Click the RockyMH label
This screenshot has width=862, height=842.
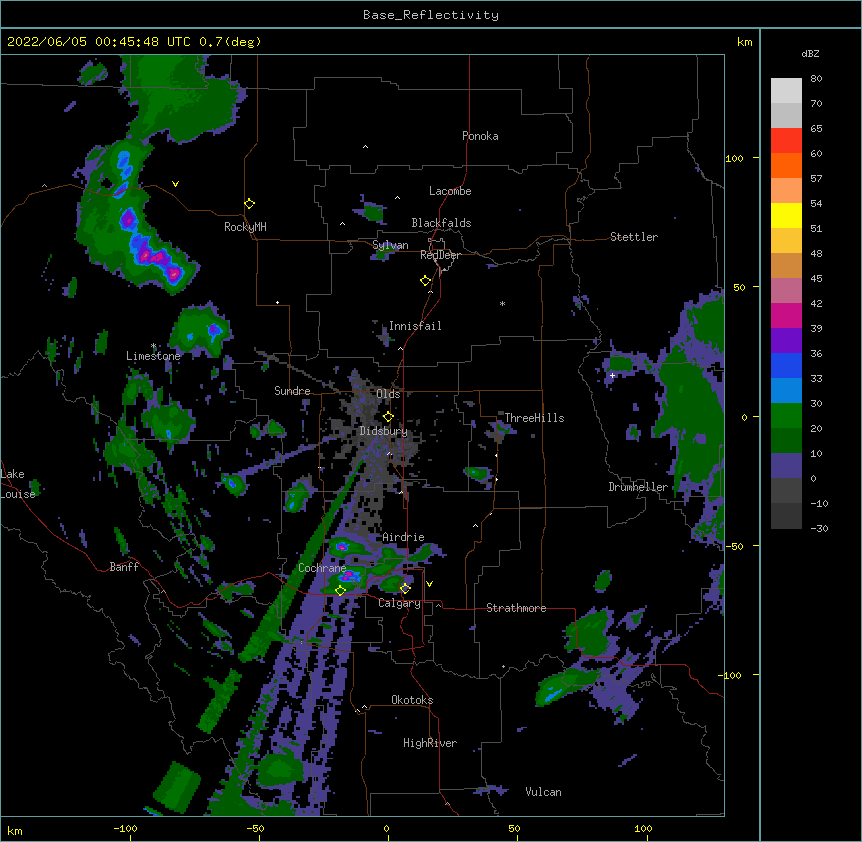tap(245, 227)
